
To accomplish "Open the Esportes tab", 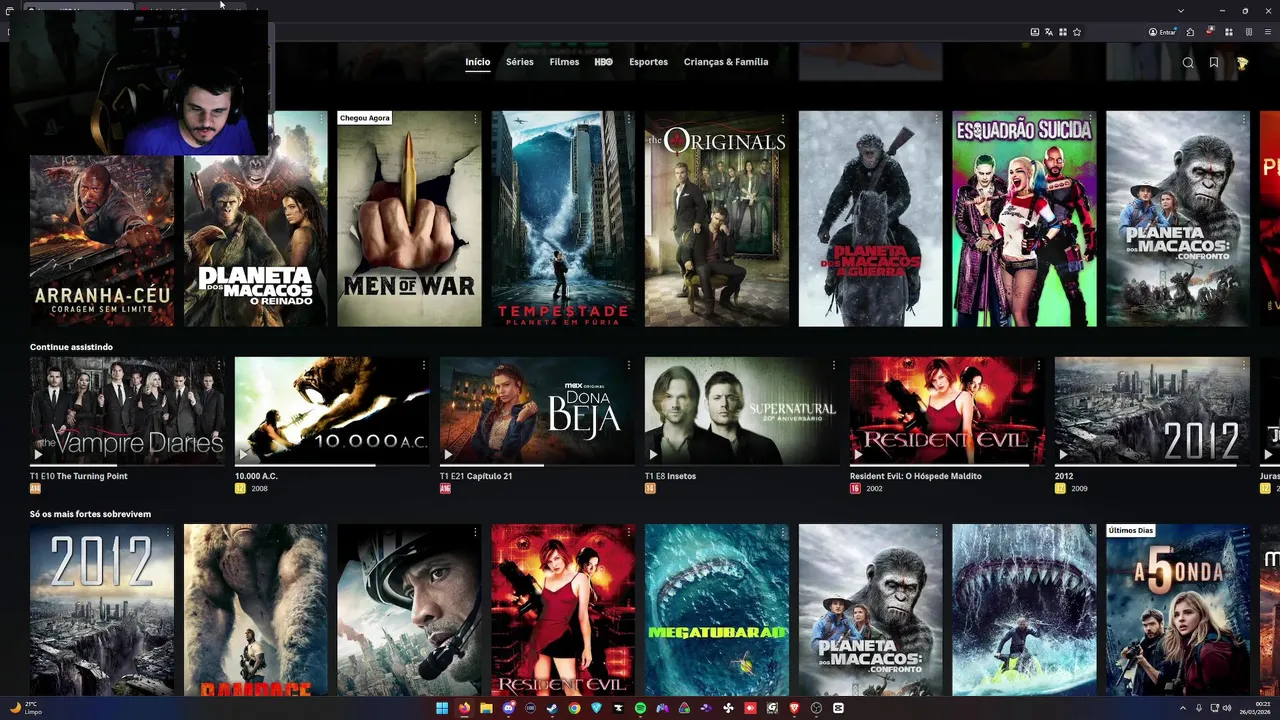I will (648, 62).
